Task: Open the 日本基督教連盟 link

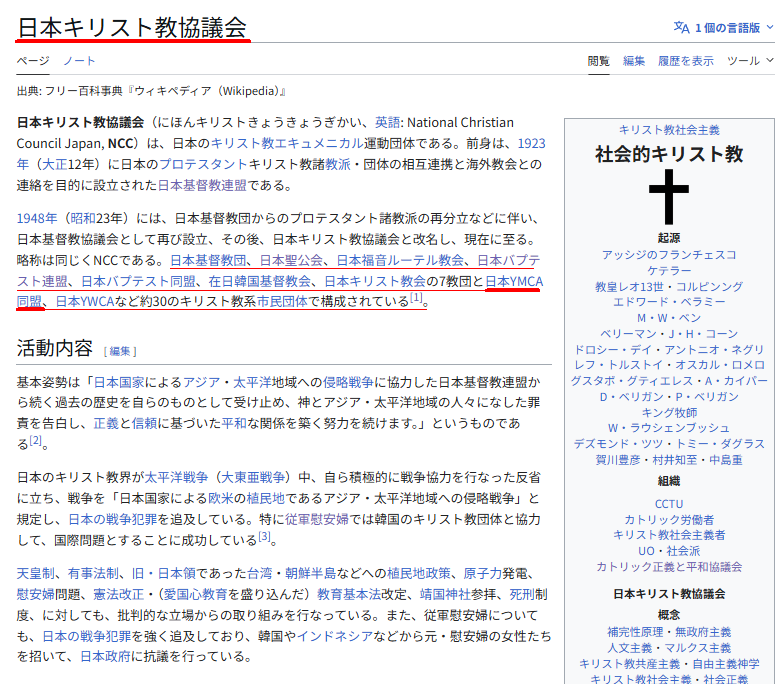Action: point(202,186)
